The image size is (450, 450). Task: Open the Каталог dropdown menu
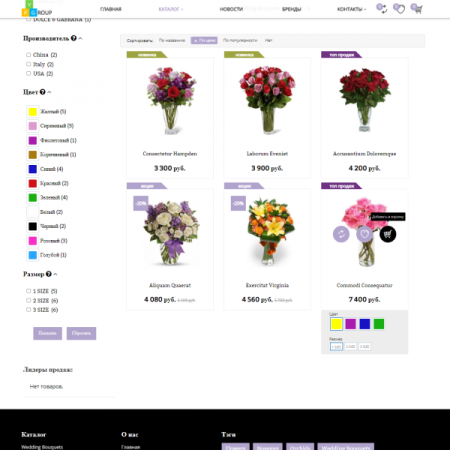171,9
